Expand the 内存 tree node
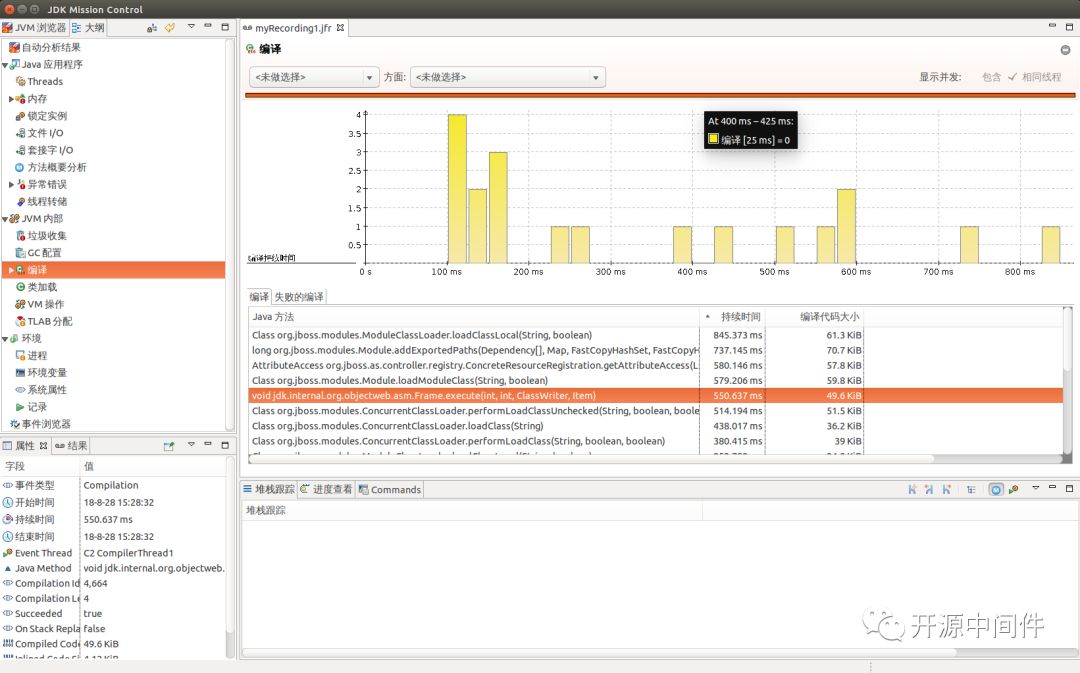1080x673 pixels. (11, 99)
